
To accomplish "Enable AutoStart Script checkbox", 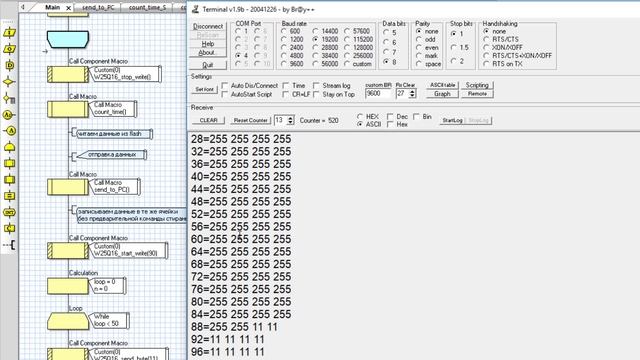I will pos(225,94).
